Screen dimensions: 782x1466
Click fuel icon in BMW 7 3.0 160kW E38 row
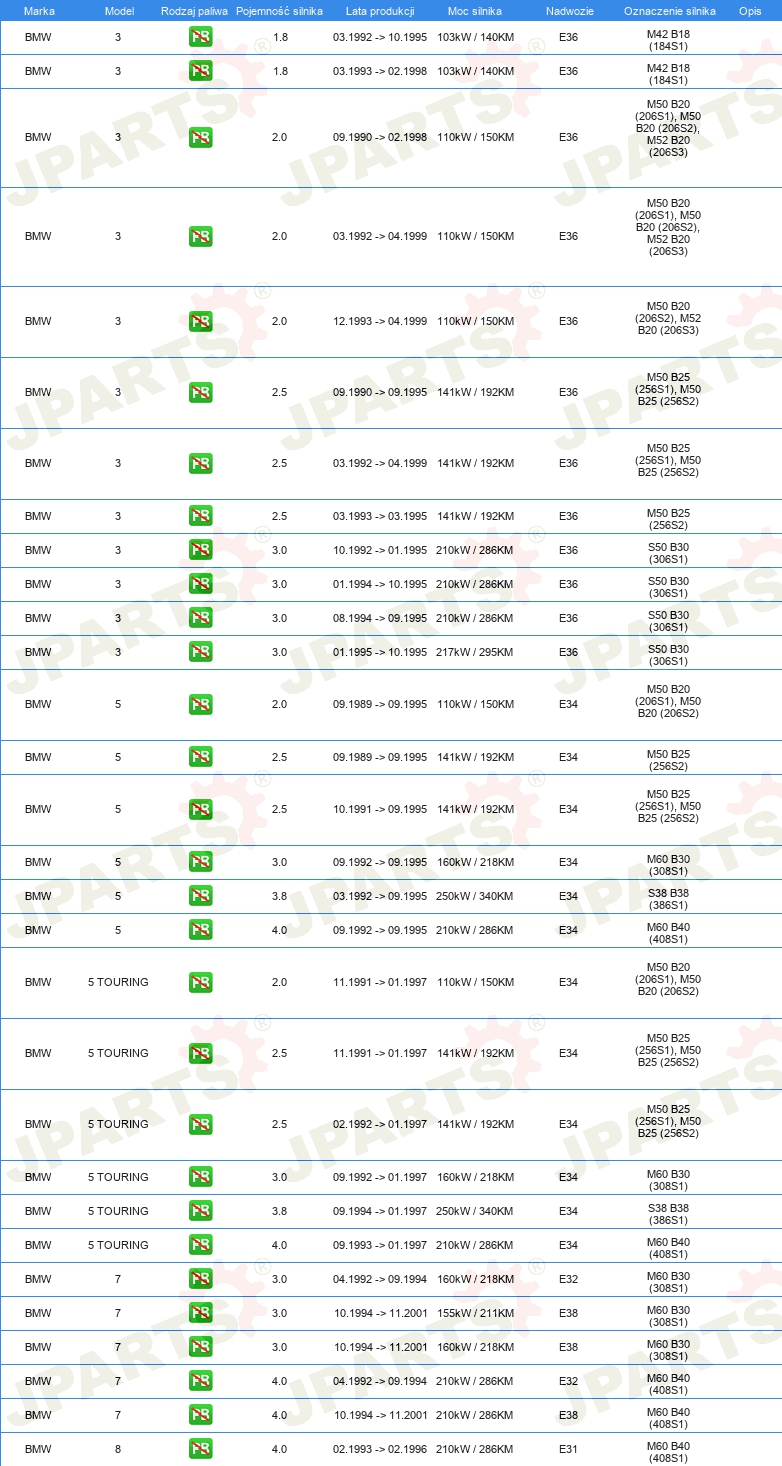click(200, 1348)
